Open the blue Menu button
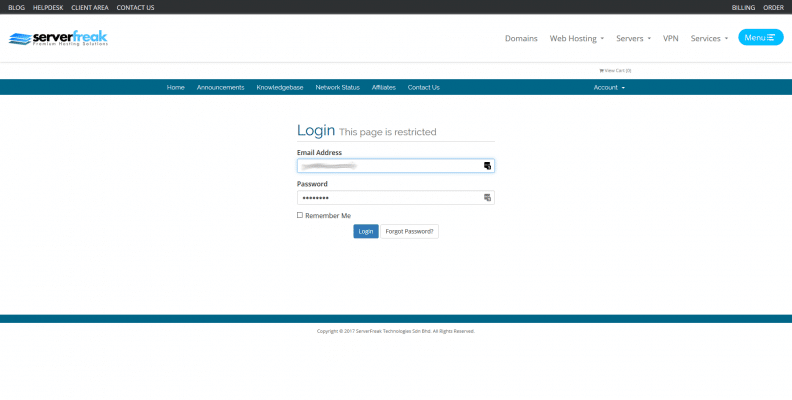 (760, 38)
